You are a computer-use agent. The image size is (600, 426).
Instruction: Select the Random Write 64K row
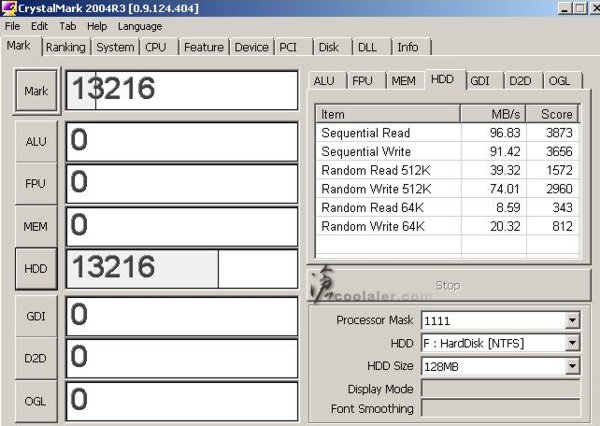[x=447, y=227]
